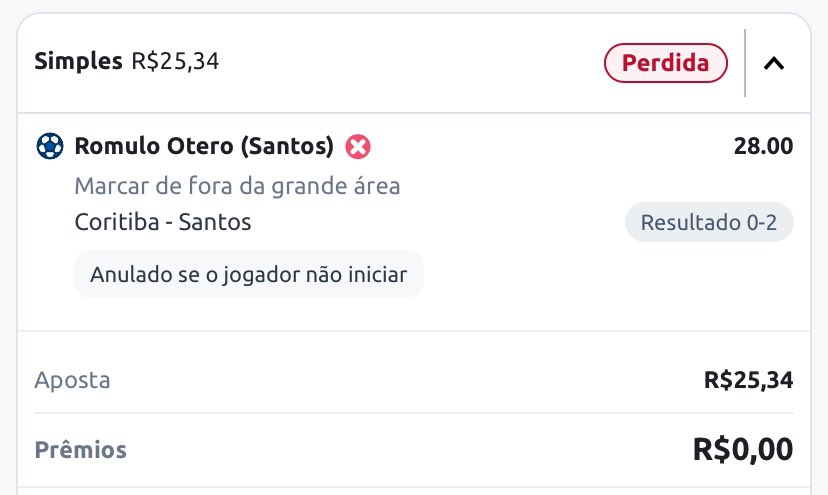
Task: Click the vertical divider beside the chevron
Action: tap(745, 63)
